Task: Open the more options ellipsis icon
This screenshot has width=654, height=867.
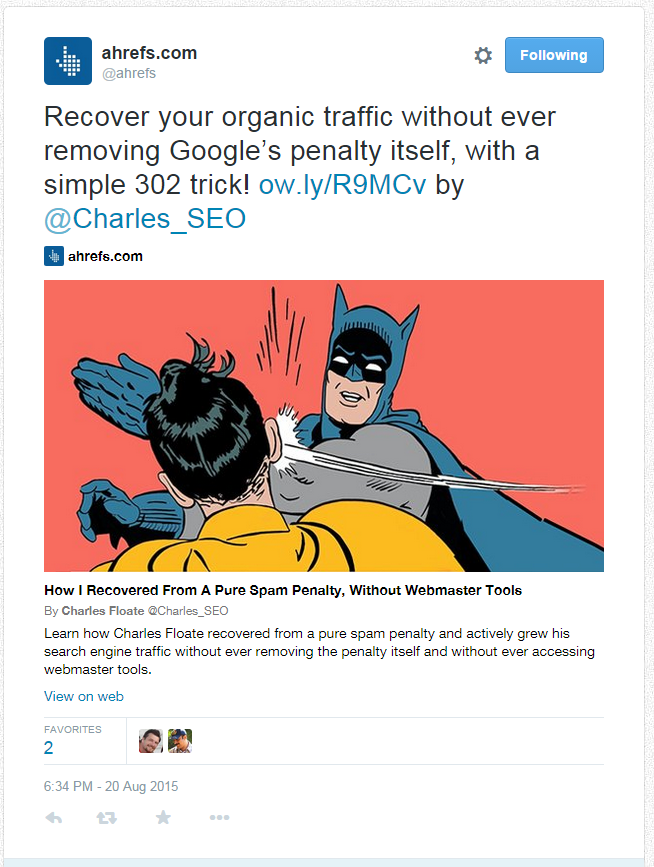Action: pyautogui.click(x=219, y=817)
